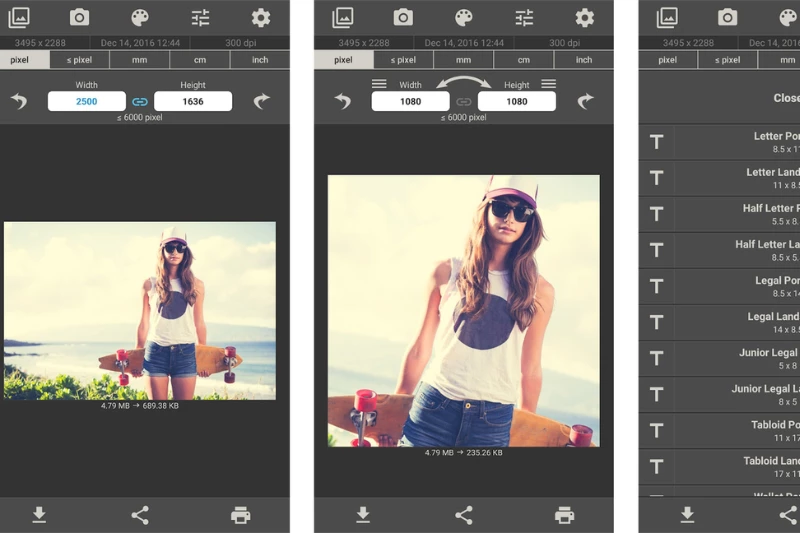Click Height field showing 1636
This screenshot has width=800, height=533.
193,101
